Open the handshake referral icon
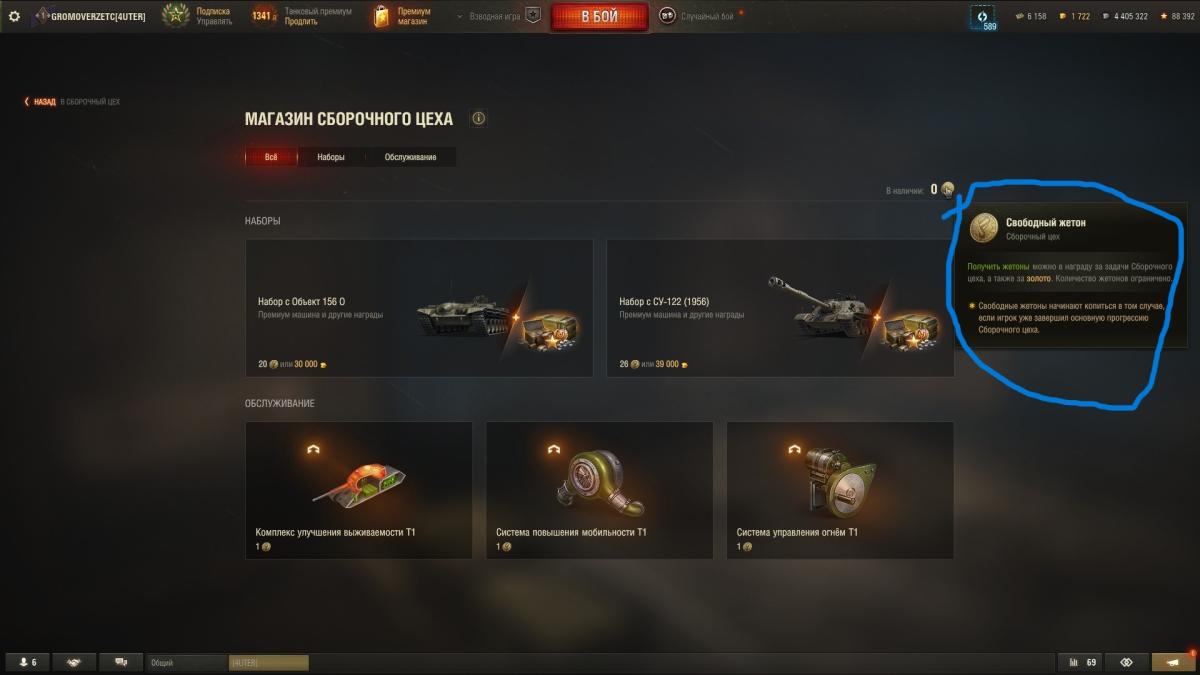The width and height of the screenshot is (1200, 675). [74, 662]
